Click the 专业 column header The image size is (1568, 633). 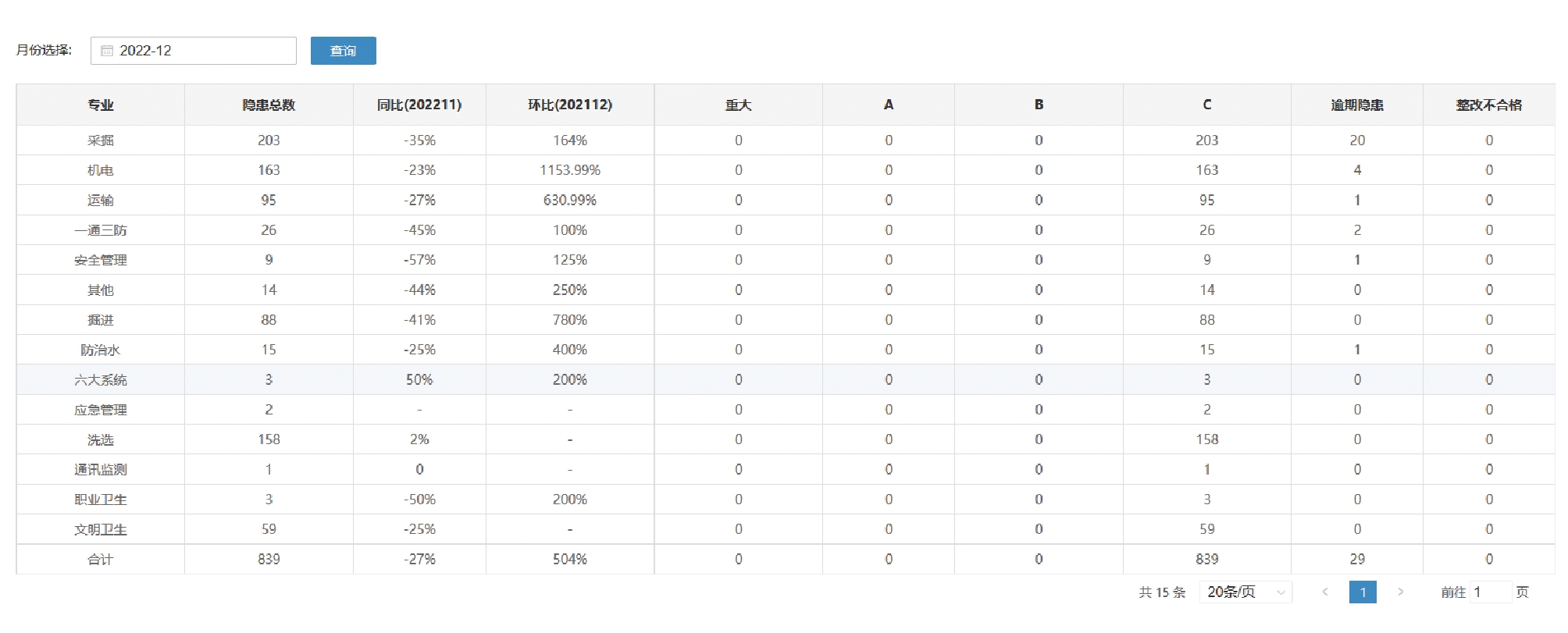tap(101, 105)
